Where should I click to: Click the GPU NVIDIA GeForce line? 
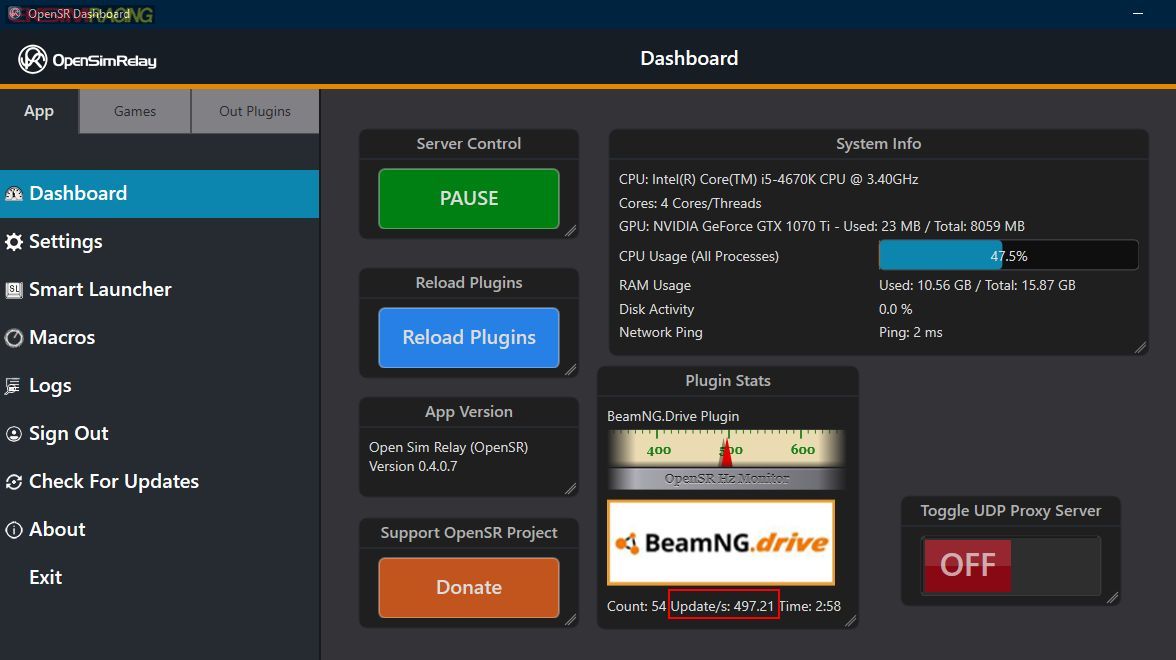[x=821, y=226]
